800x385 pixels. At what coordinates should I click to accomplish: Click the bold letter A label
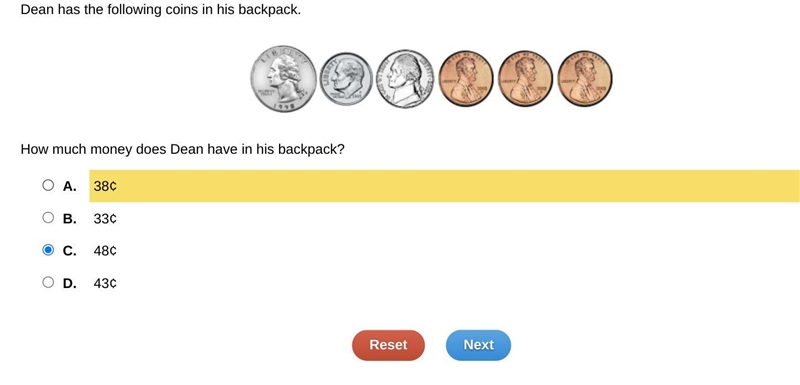pyautogui.click(x=69, y=187)
